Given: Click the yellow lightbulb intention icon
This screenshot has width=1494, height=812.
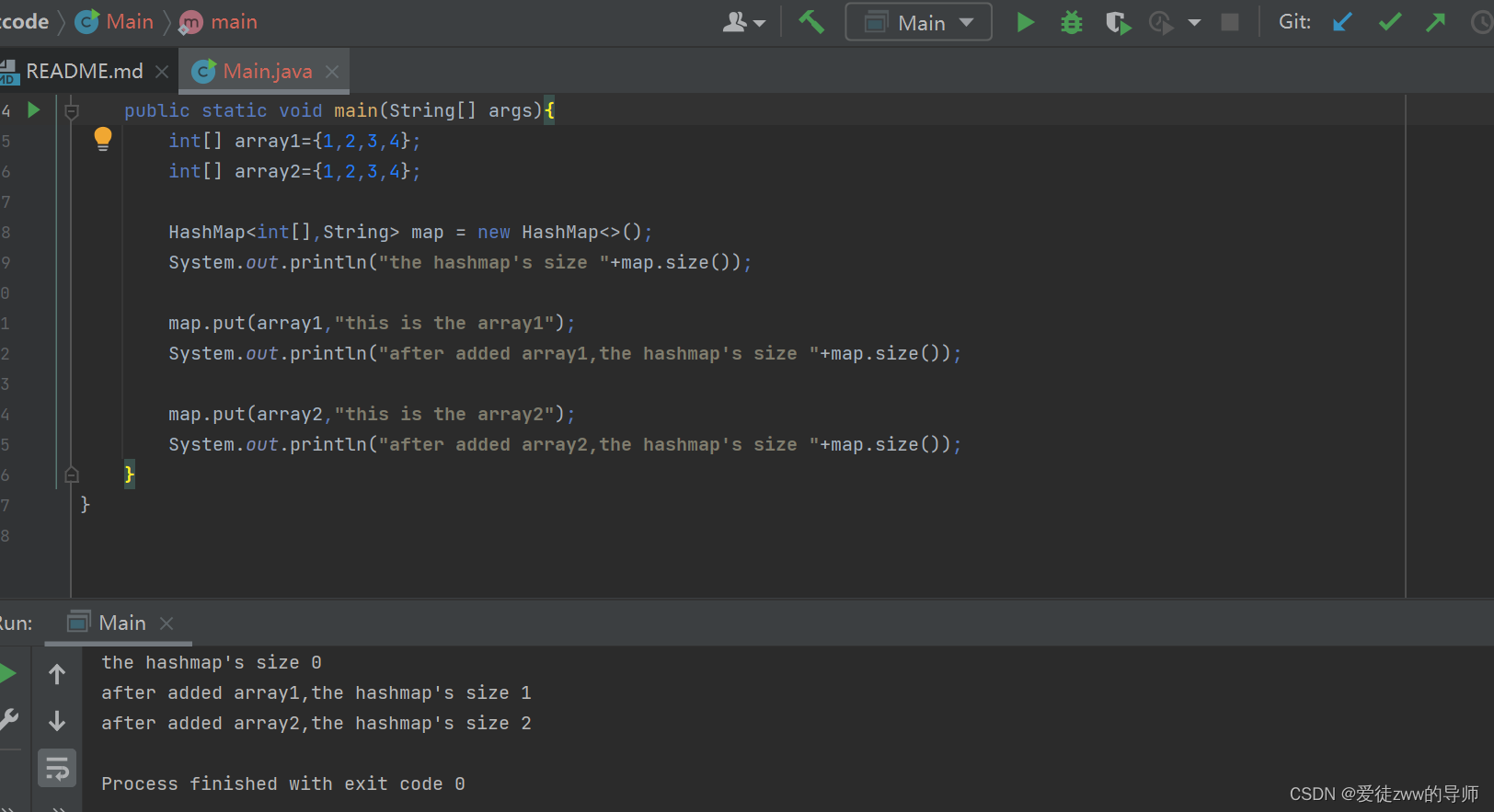Looking at the screenshot, I should pyautogui.click(x=103, y=140).
